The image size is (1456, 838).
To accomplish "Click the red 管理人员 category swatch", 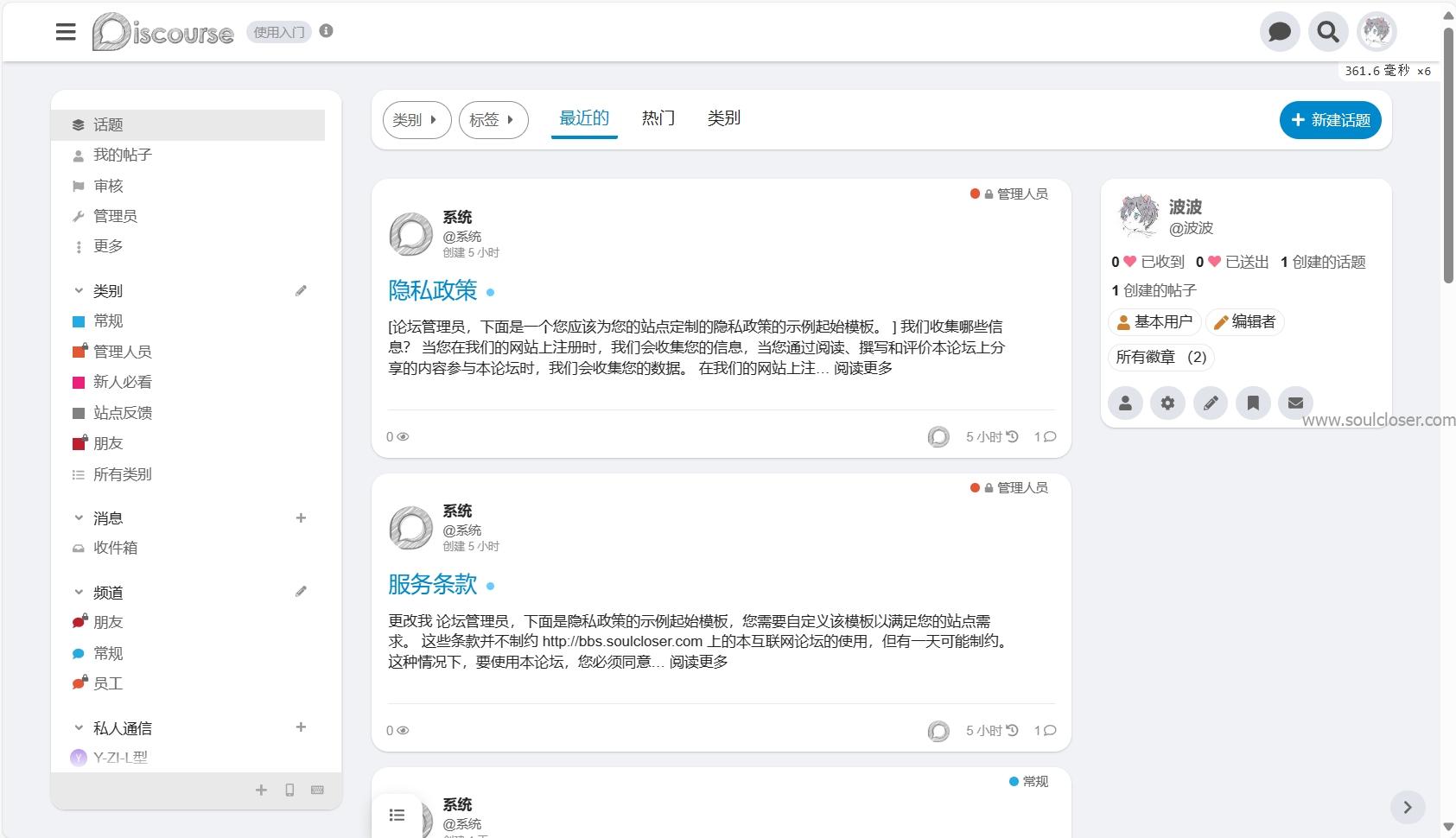I will click(79, 351).
